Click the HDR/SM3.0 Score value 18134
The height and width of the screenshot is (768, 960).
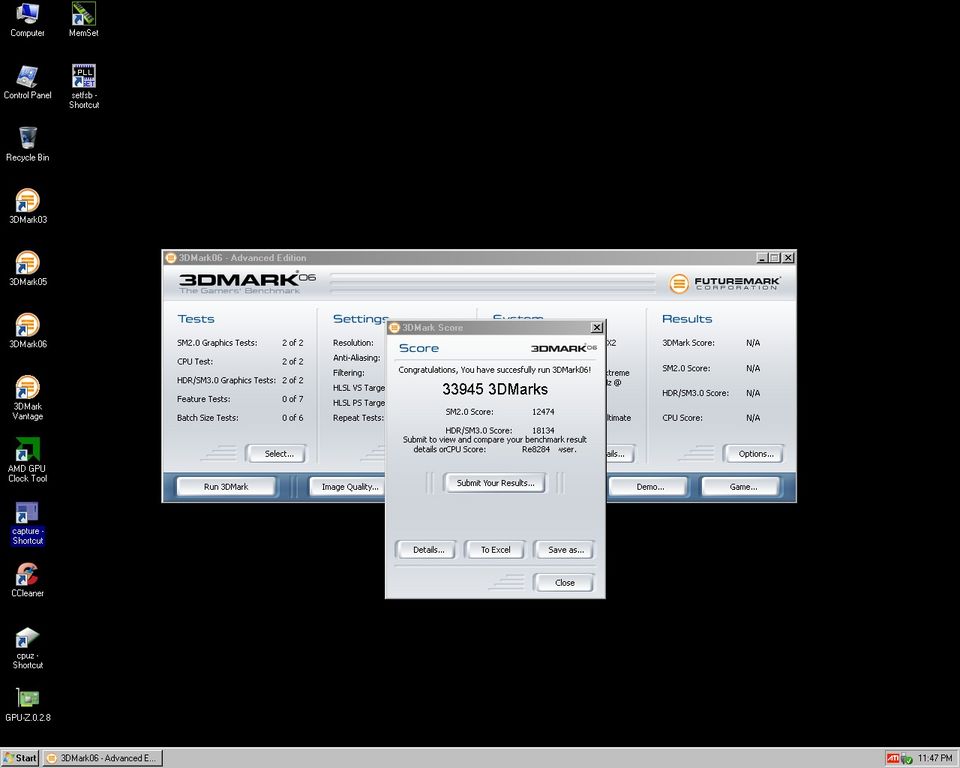(543, 430)
